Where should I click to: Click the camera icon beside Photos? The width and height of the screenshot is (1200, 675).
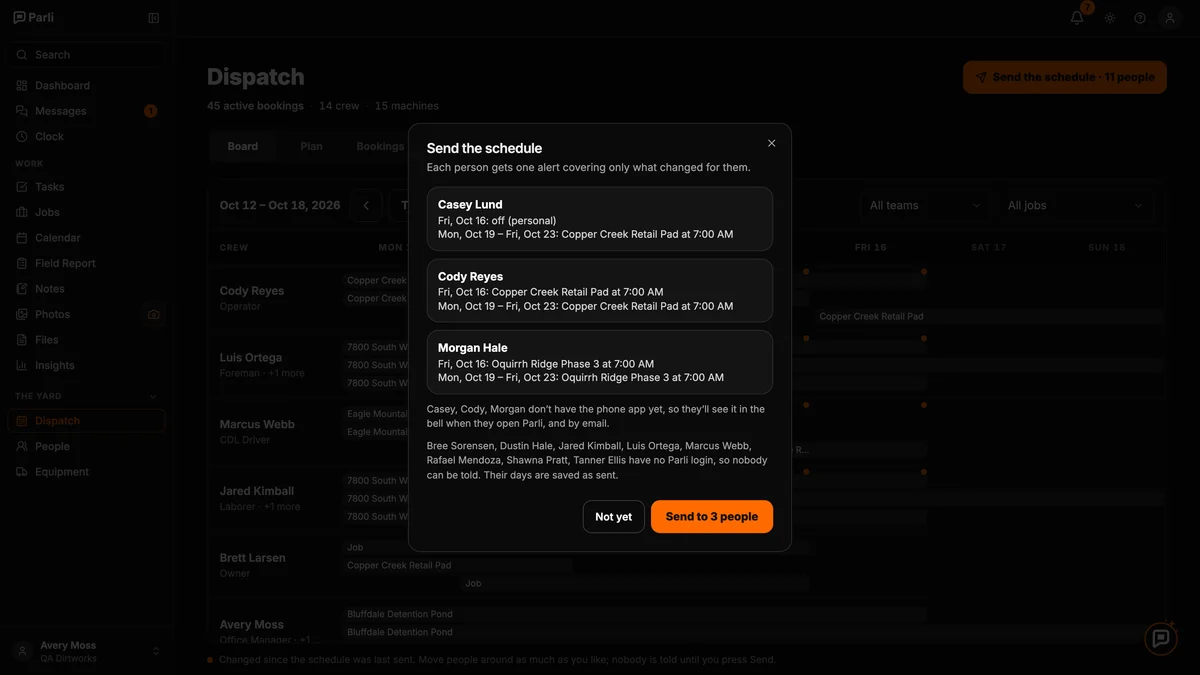153,314
